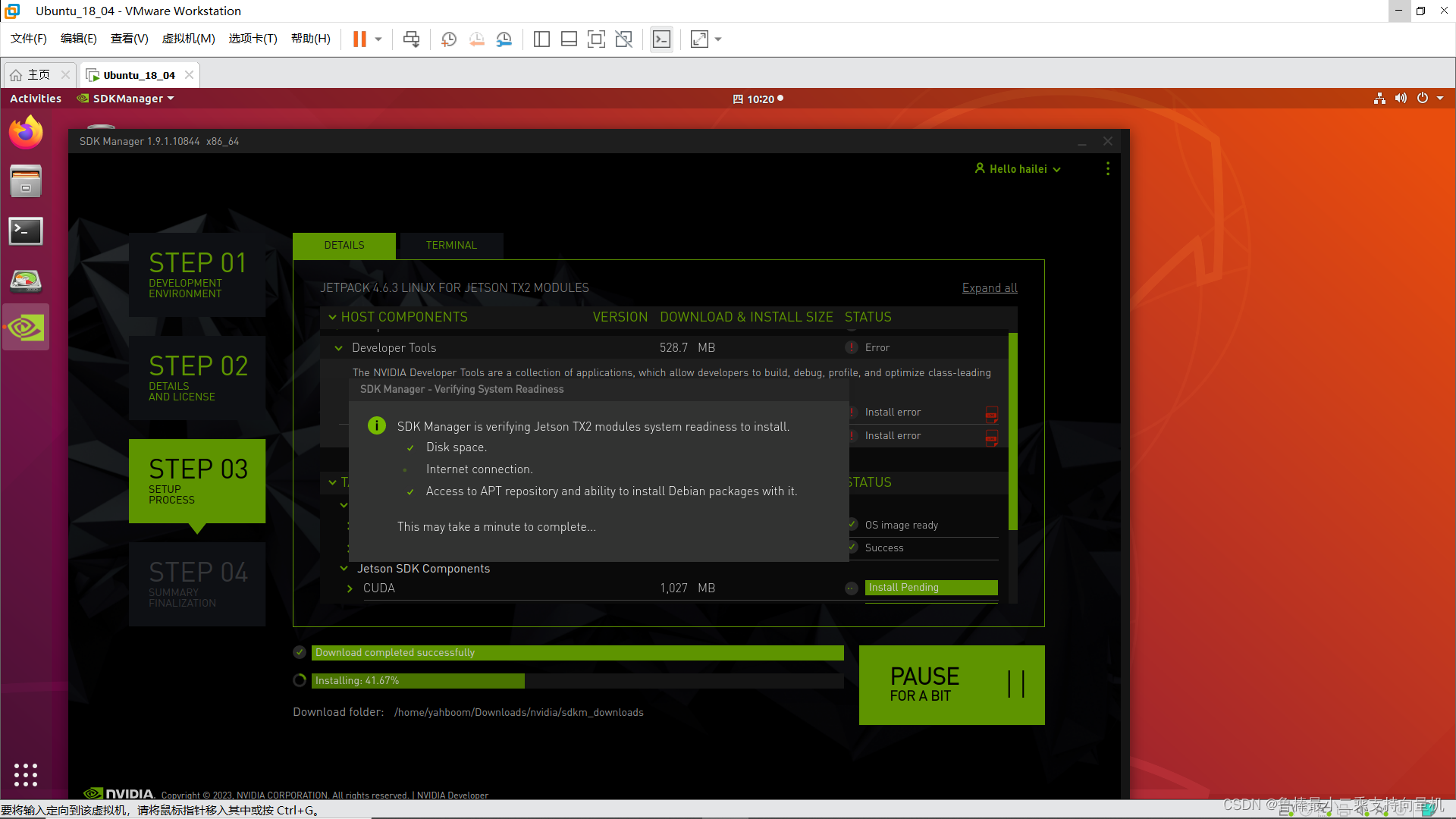The width and height of the screenshot is (1456, 819).
Task: Click the second Install error log icon
Action: tap(991, 438)
